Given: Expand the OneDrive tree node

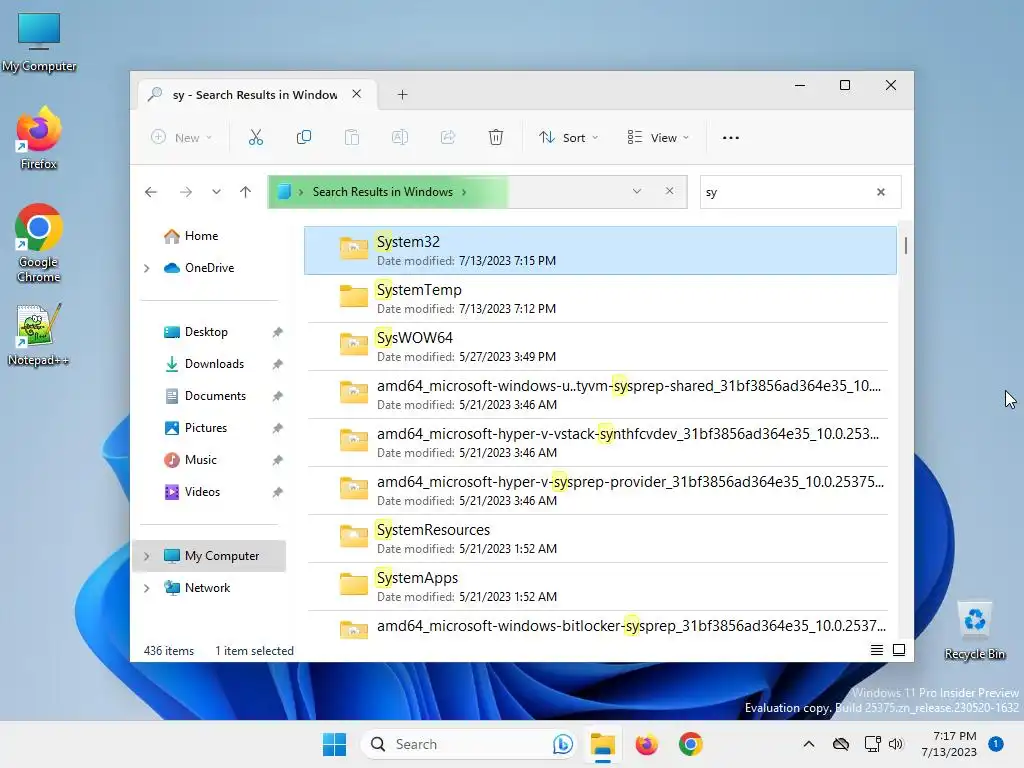Looking at the screenshot, I should 147,268.
